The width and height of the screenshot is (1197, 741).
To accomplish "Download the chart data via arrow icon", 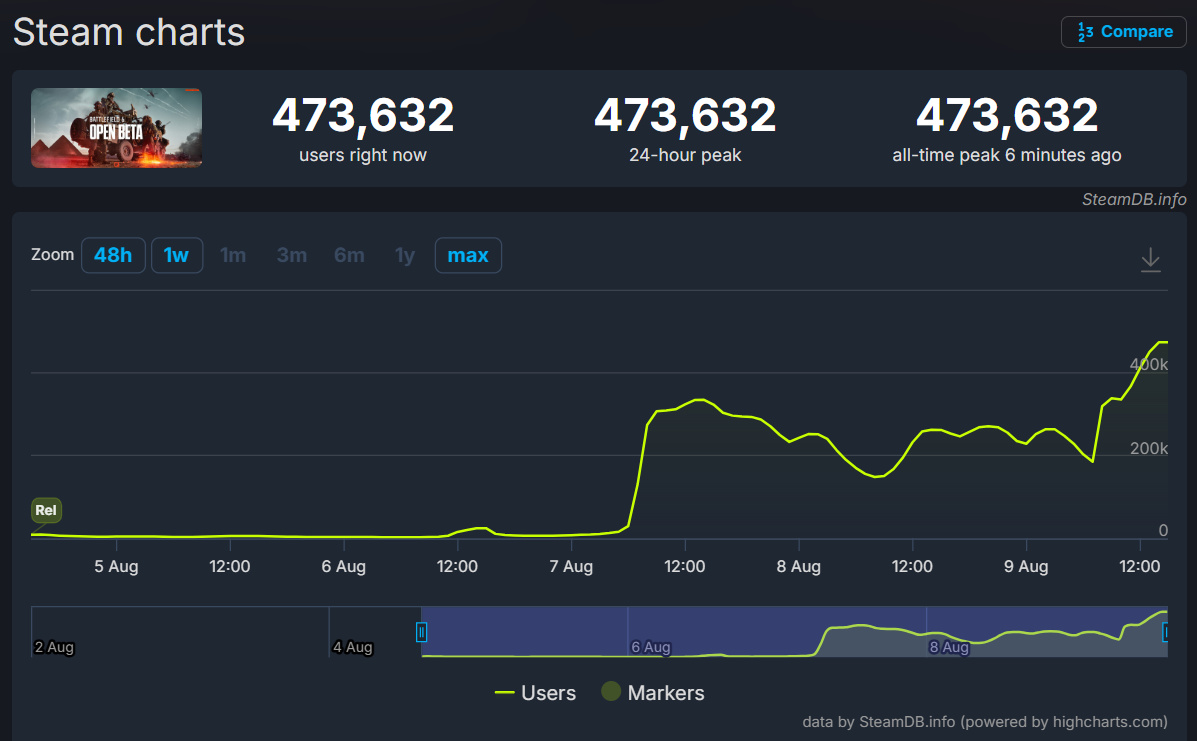I will point(1150,259).
